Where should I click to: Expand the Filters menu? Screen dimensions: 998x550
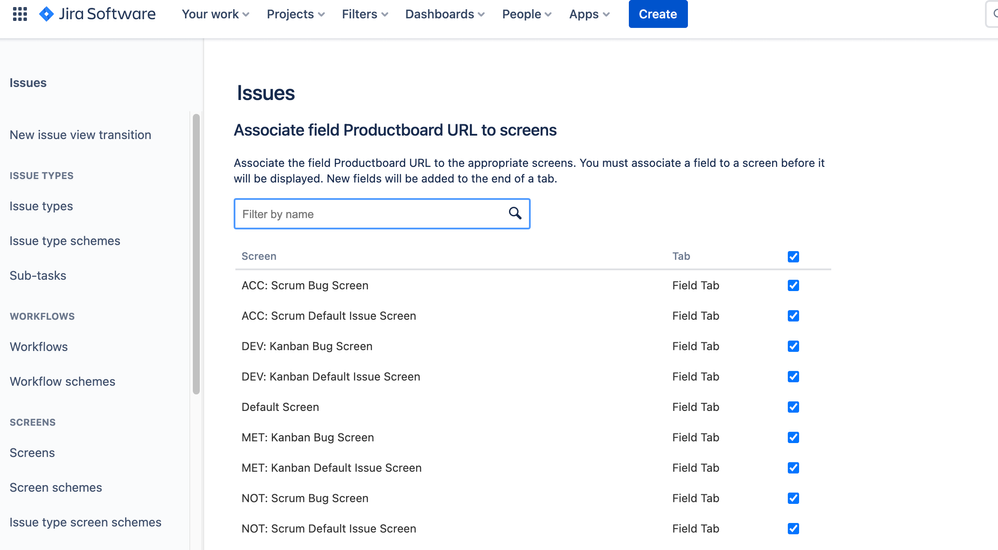[365, 14]
